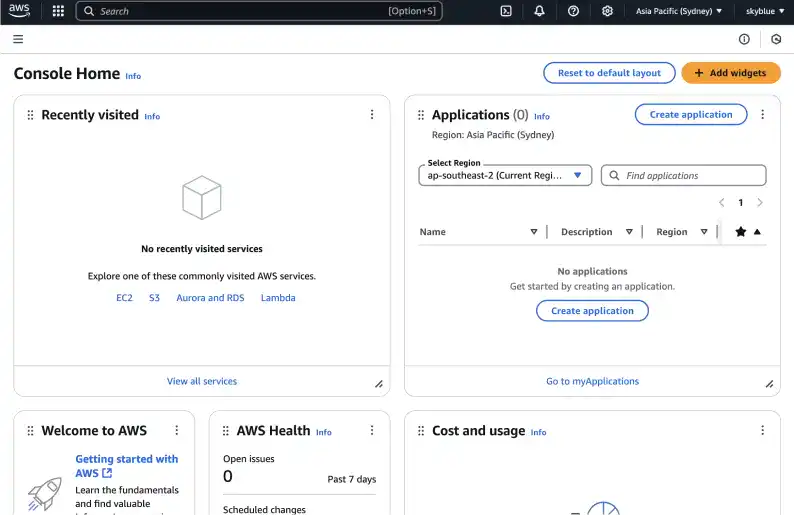Open Go to myApplications link
Screen dimensions: 794x515
click(x=592, y=381)
